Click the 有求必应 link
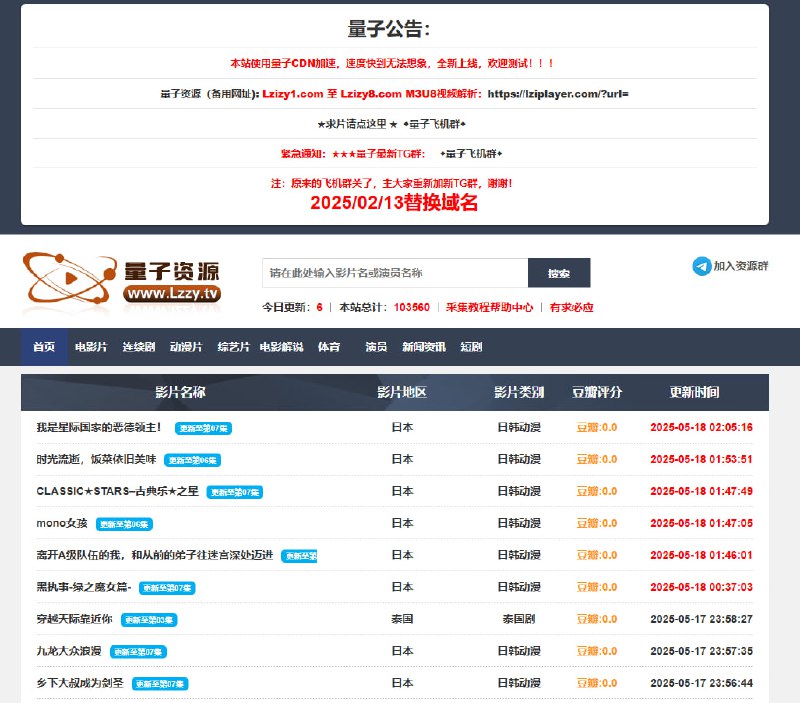The image size is (800, 703). (572, 307)
